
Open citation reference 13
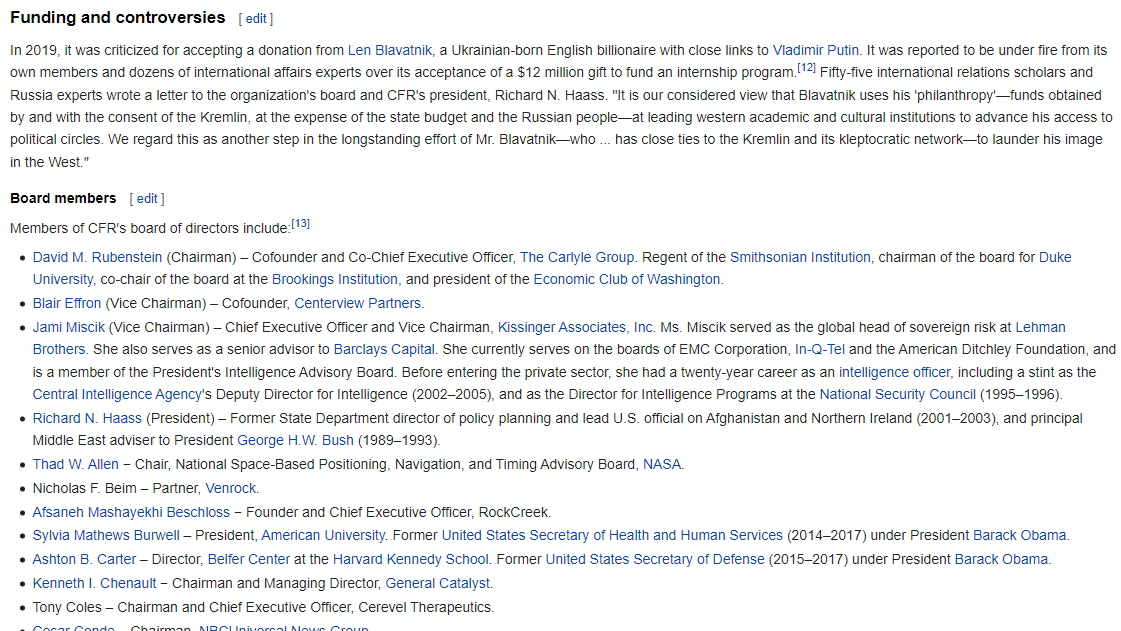click(x=300, y=224)
